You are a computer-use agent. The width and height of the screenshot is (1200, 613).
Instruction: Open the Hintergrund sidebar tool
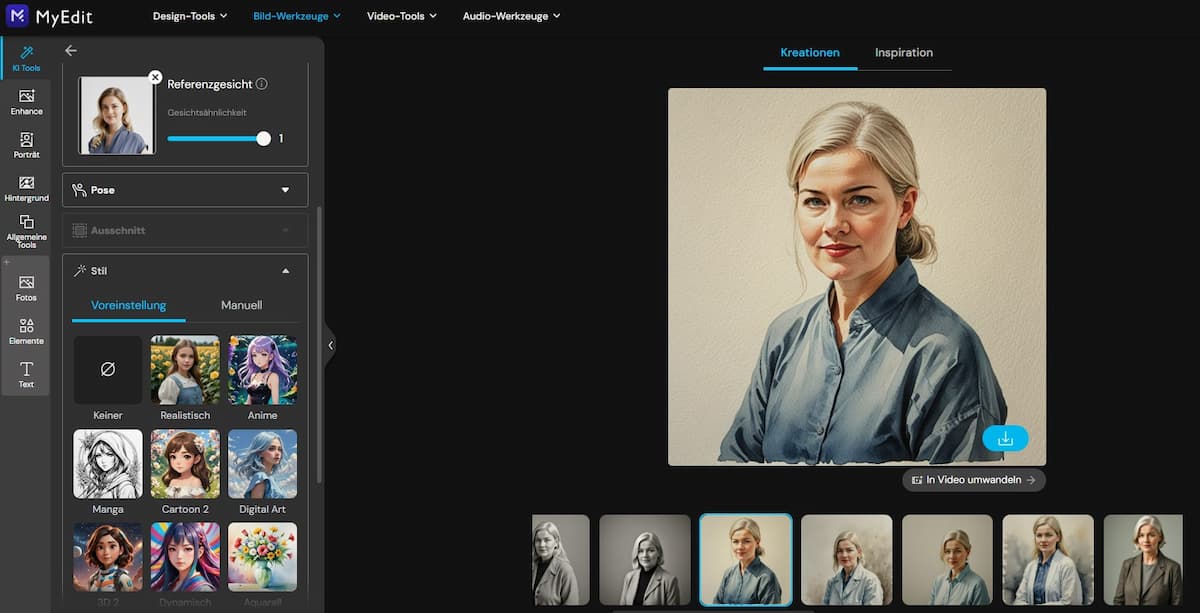[26, 188]
